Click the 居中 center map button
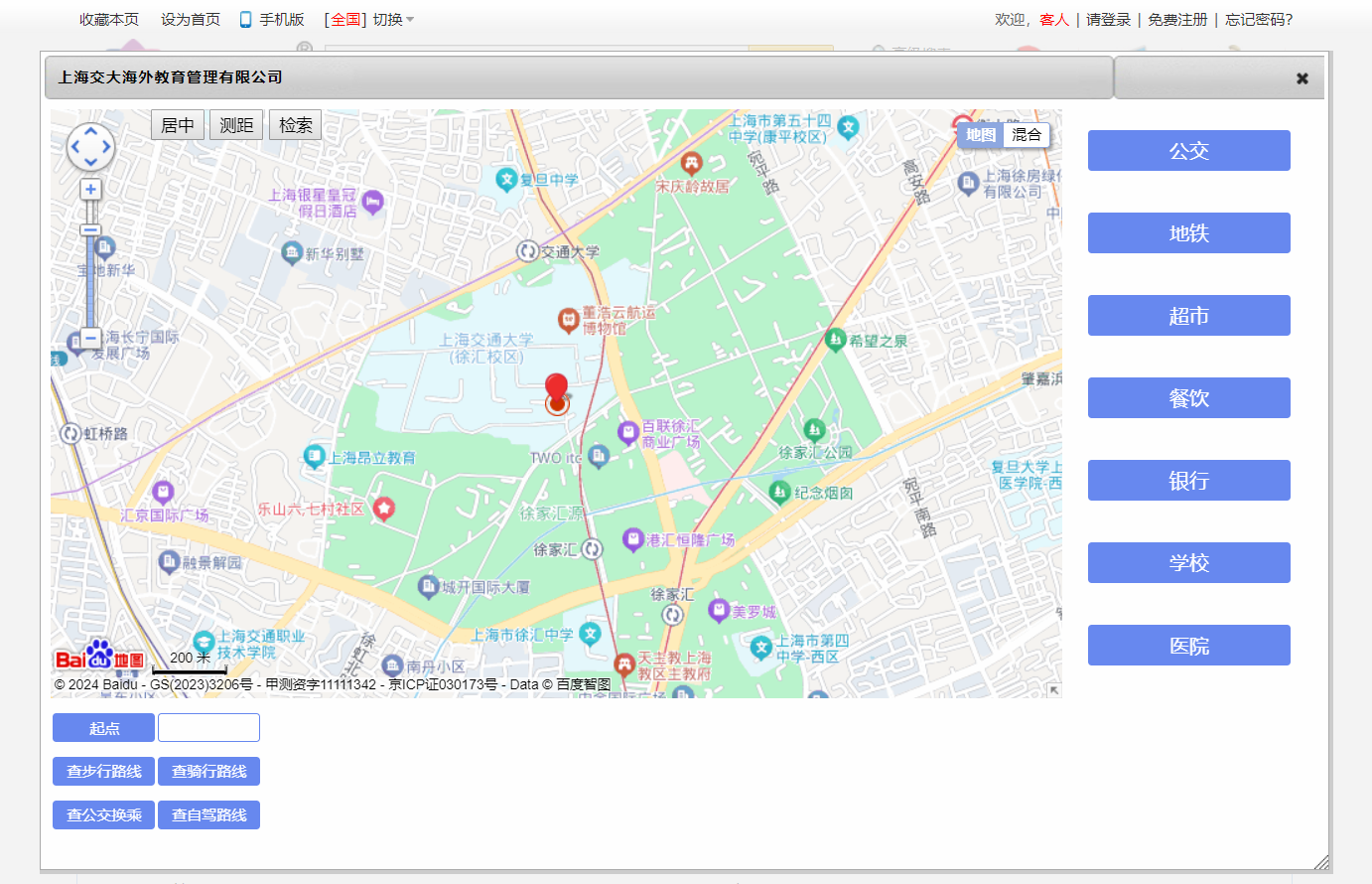Image resolution: width=1372 pixels, height=884 pixels. pos(178,125)
